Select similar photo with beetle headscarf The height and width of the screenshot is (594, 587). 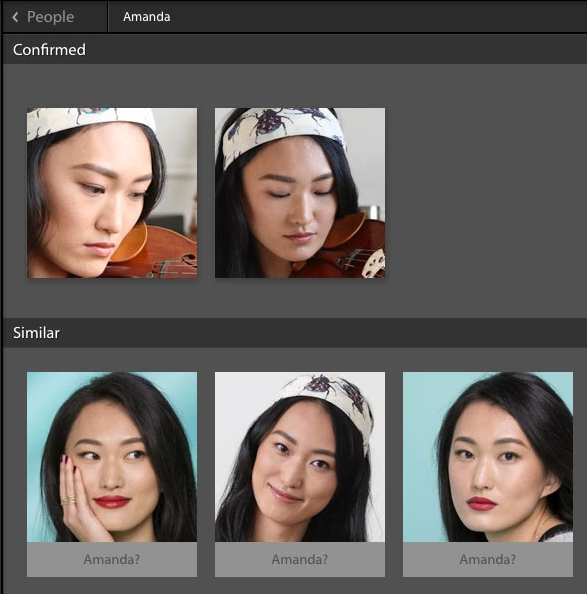[x=300, y=457]
